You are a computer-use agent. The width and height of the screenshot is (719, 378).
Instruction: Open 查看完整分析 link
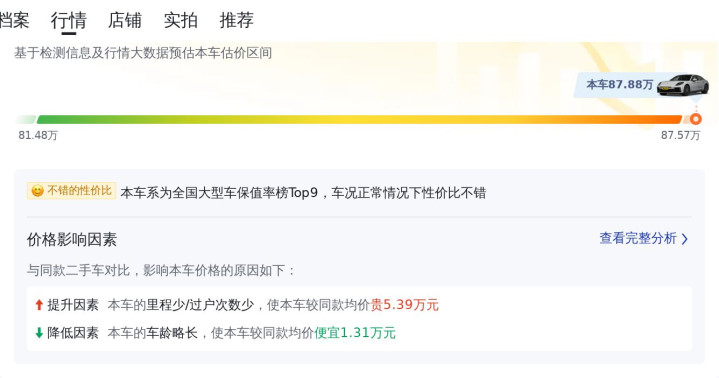638,239
